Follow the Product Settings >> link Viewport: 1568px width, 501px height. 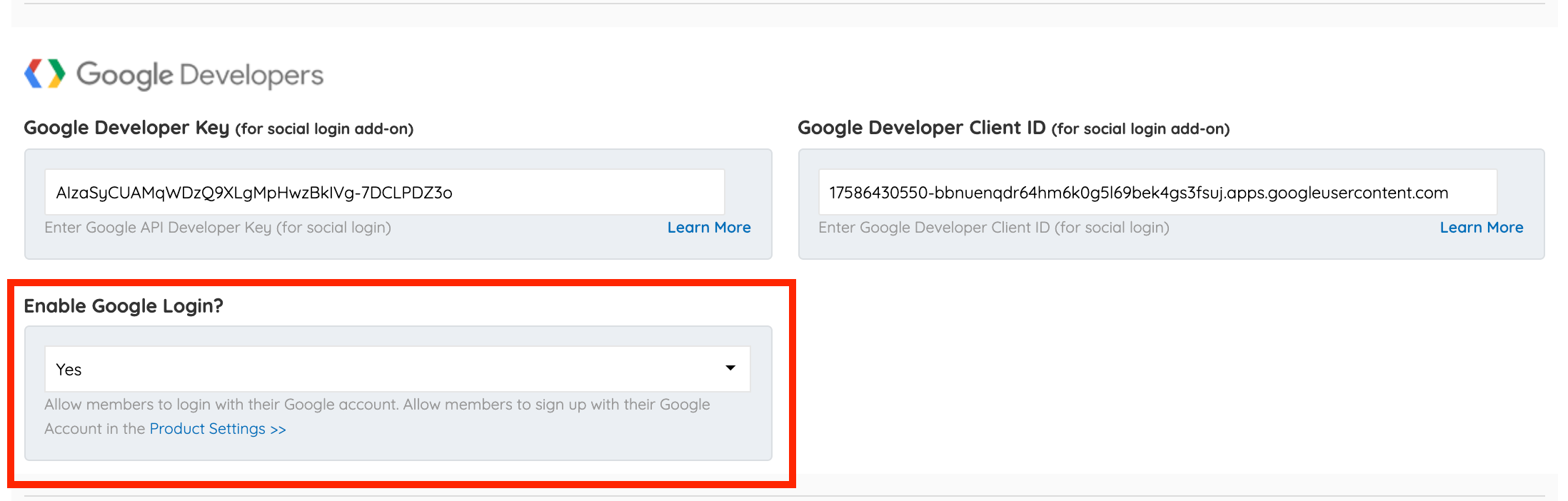[218, 428]
